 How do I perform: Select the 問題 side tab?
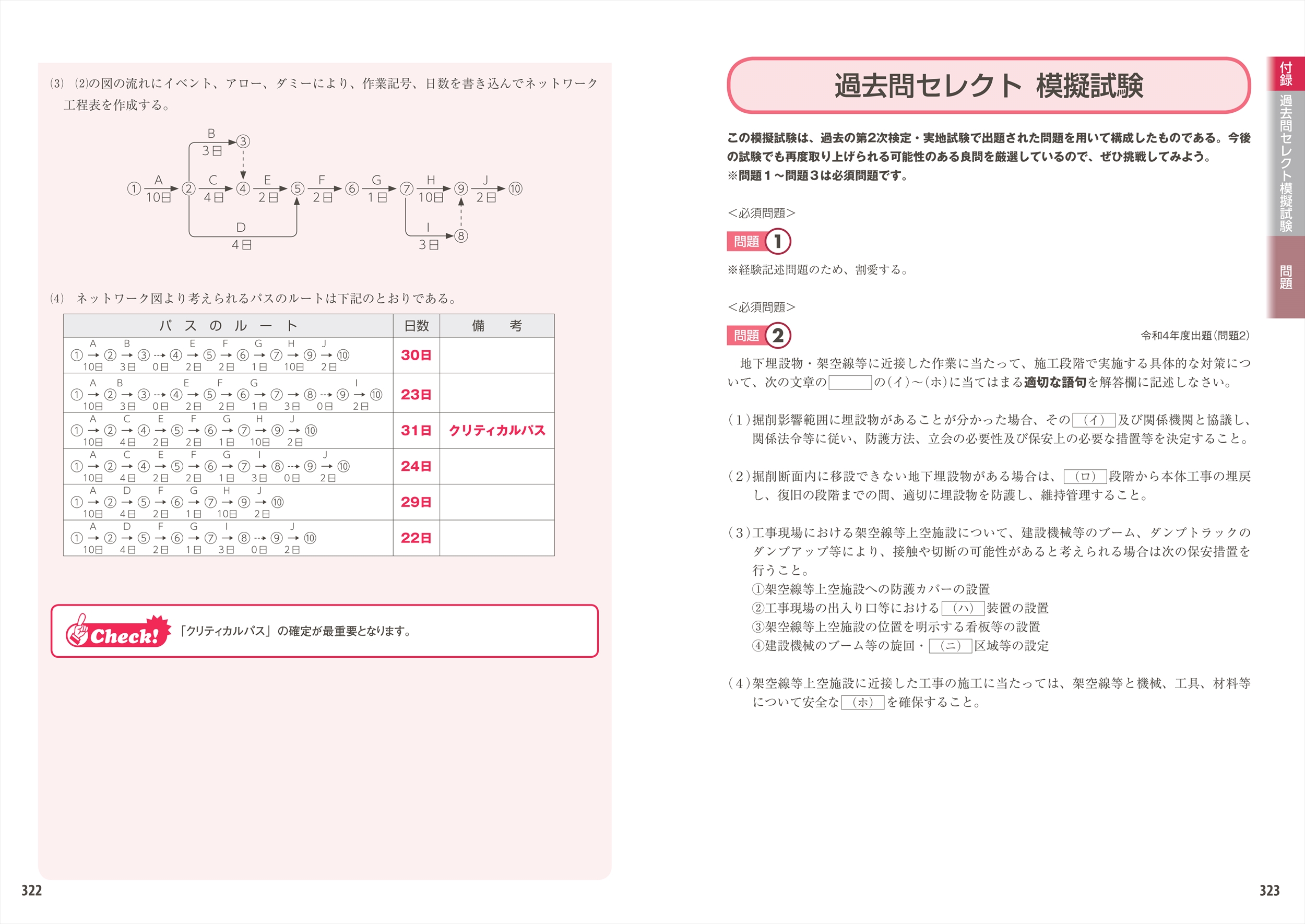click(1286, 277)
